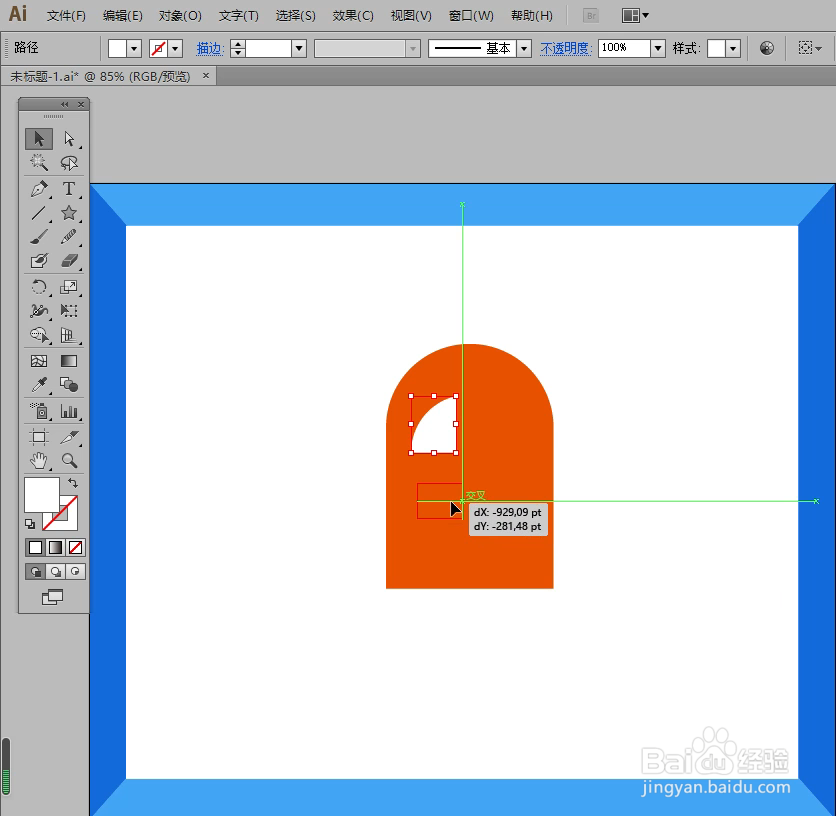The height and width of the screenshot is (816, 836).
Task: Open 描边 stroke panel link
Action: (209, 49)
